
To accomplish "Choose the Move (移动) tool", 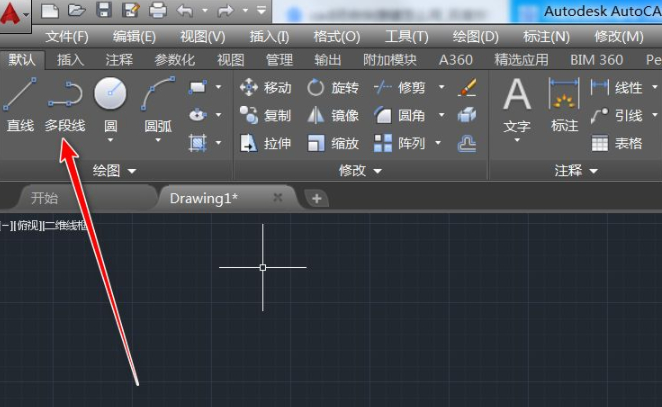I will [266, 88].
